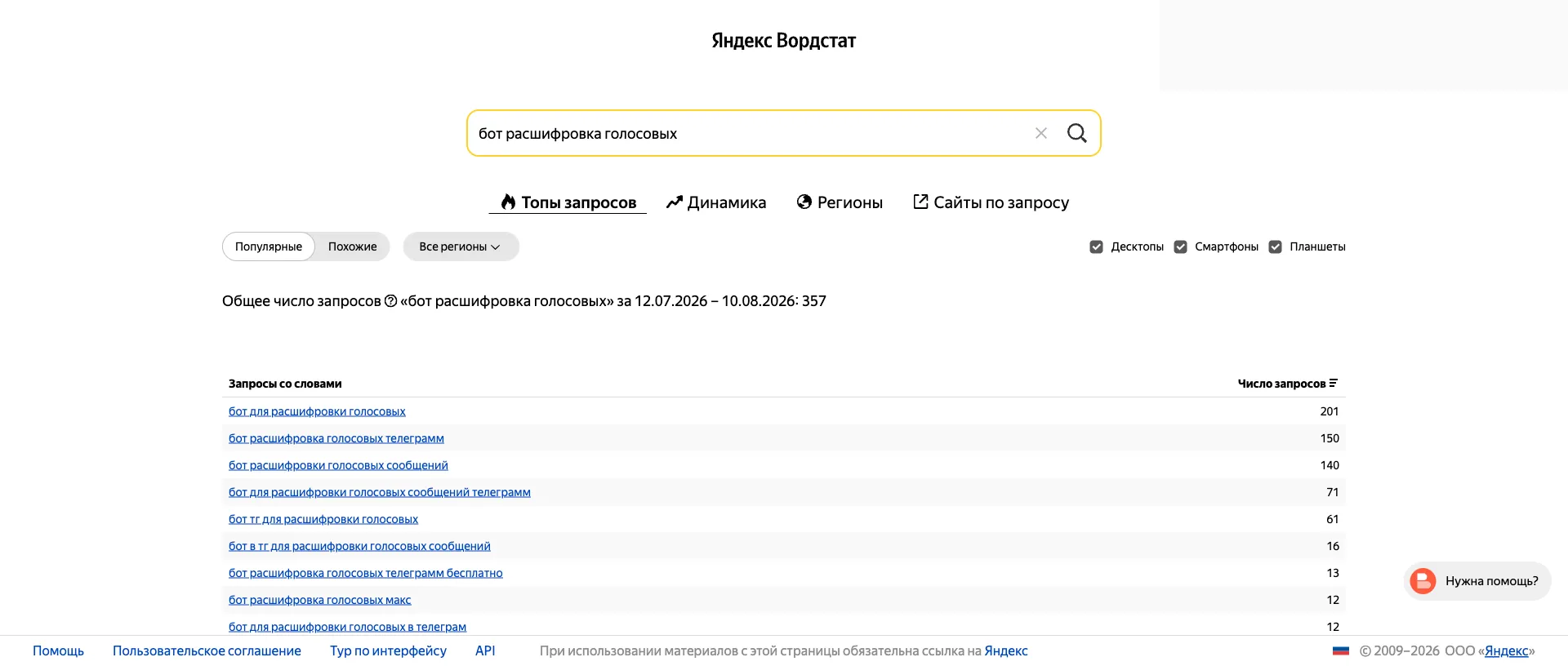The height and width of the screenshot is (666, 1568).
Task: Click the magnifying glass search icon
Action: coord(1077,133)
